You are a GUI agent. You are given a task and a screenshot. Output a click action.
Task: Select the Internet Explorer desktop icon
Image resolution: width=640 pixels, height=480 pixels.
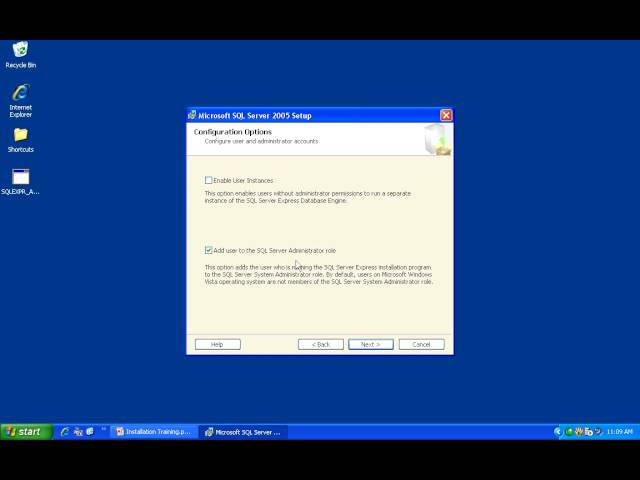tap(20, 100)
